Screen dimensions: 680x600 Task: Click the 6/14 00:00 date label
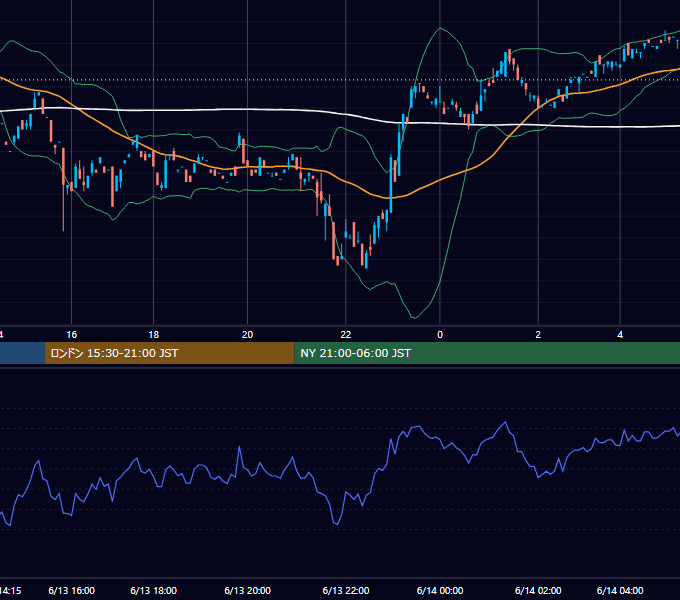pos(440,590)
